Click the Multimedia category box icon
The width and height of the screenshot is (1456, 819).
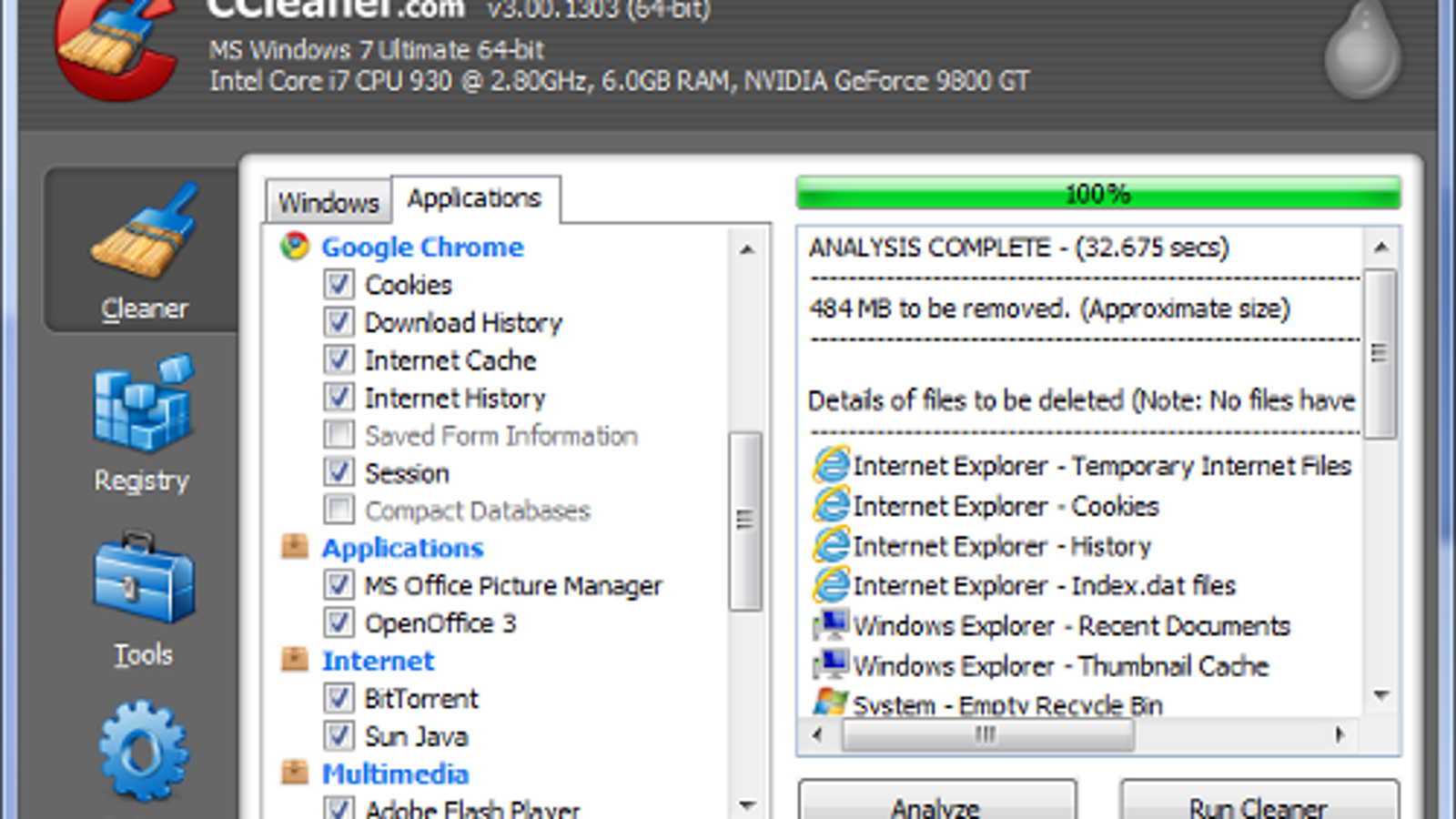coord(294,772)
